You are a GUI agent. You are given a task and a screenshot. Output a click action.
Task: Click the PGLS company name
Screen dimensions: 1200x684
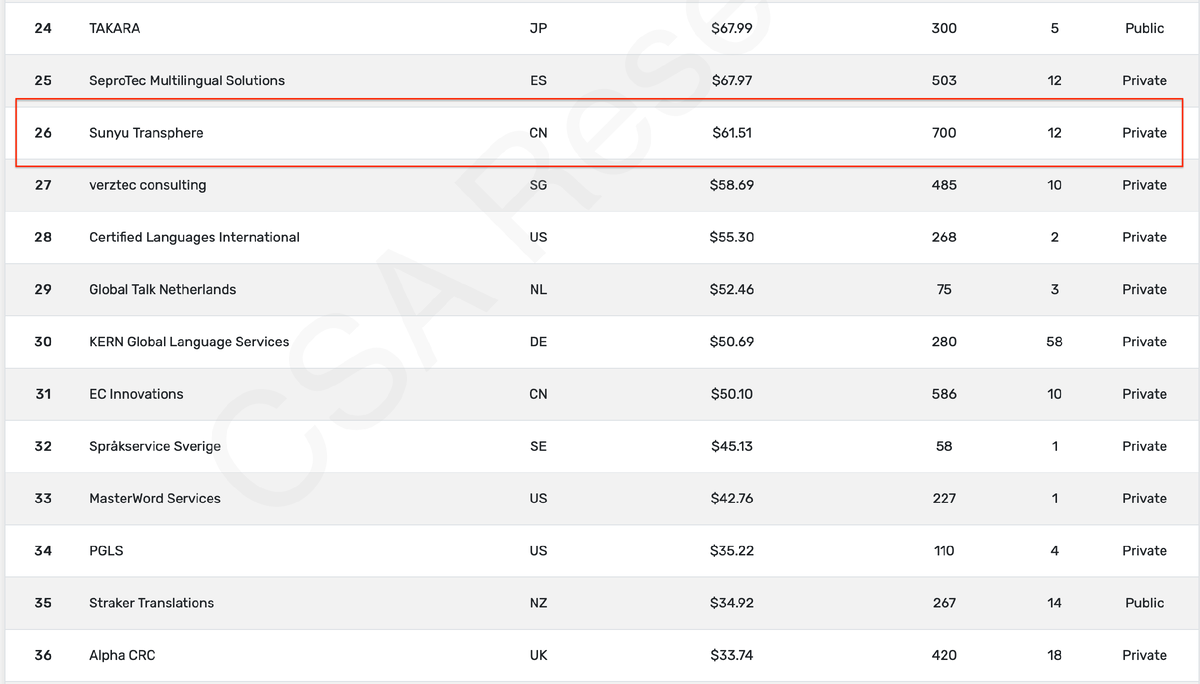(x=106, y=551)
